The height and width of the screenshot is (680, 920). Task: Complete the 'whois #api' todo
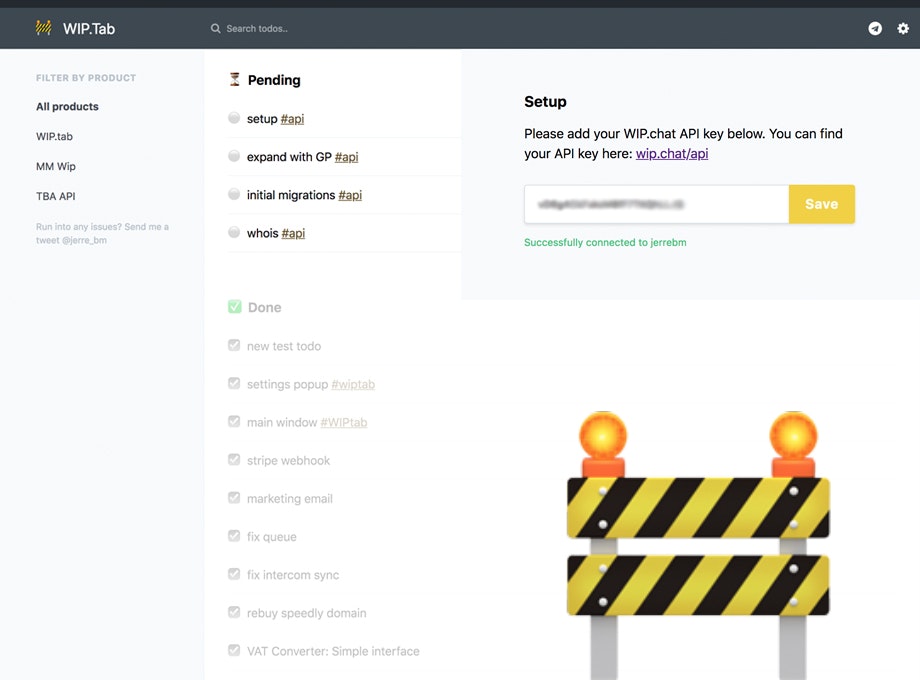pyautogui.click(x=234, y=232)
